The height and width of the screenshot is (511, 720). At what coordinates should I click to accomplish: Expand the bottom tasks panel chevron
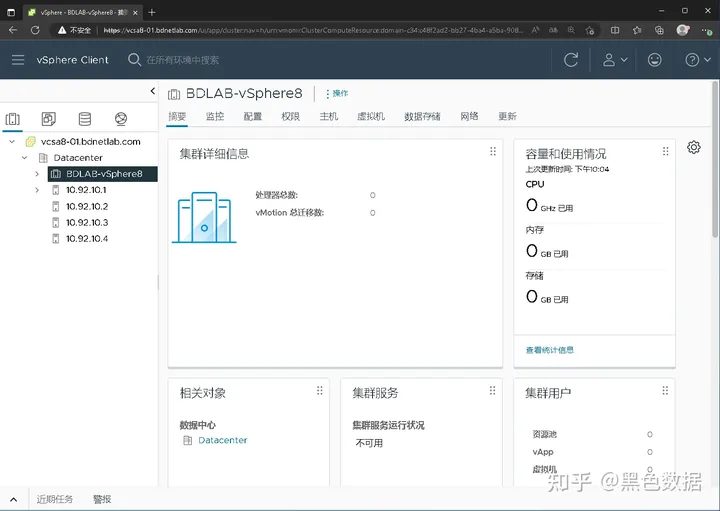pyautogui.click(x=13, y=500)
